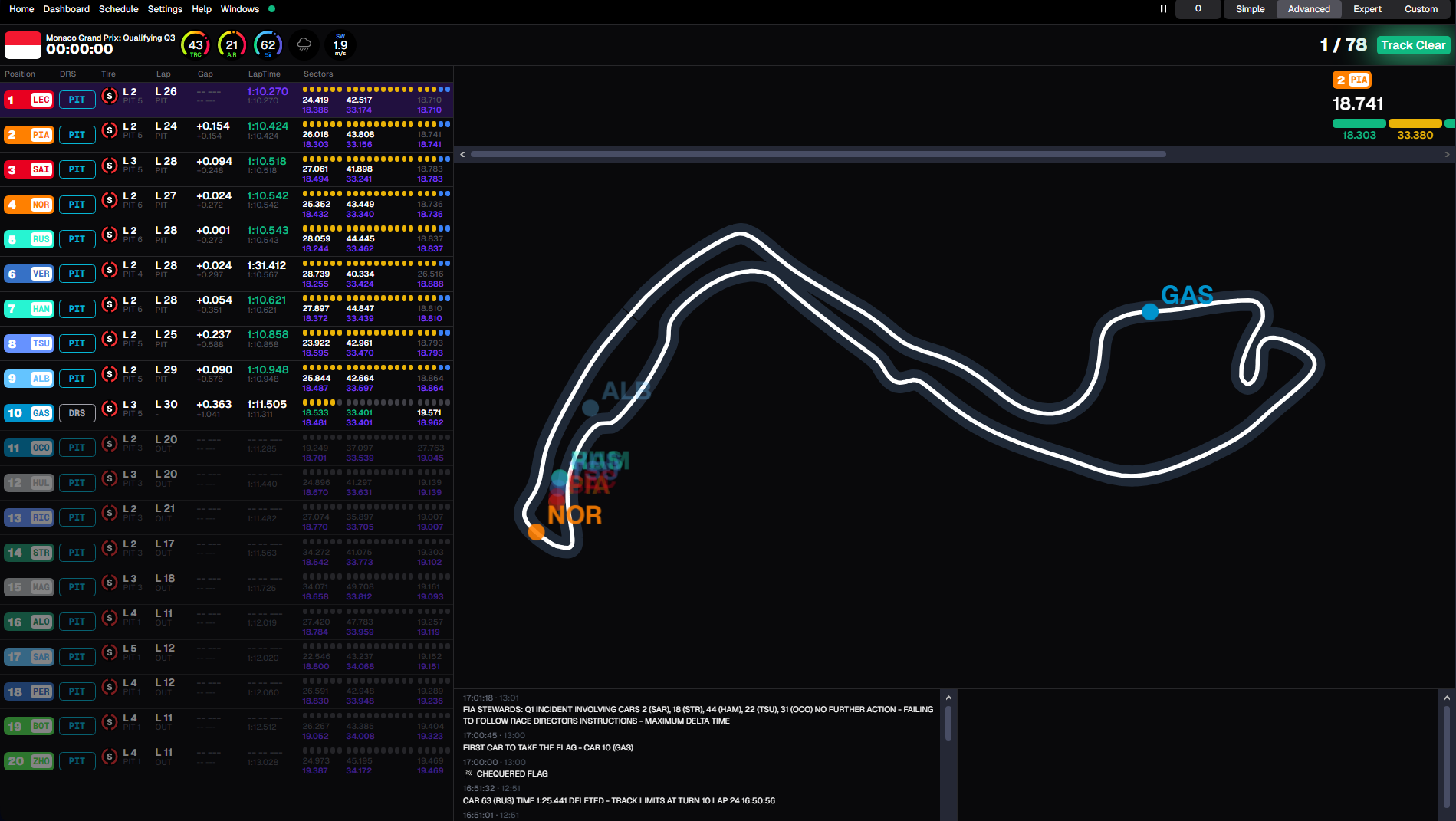Click the Sectors column header
This screenshot has width=1456, height=821.
(318, 74)
